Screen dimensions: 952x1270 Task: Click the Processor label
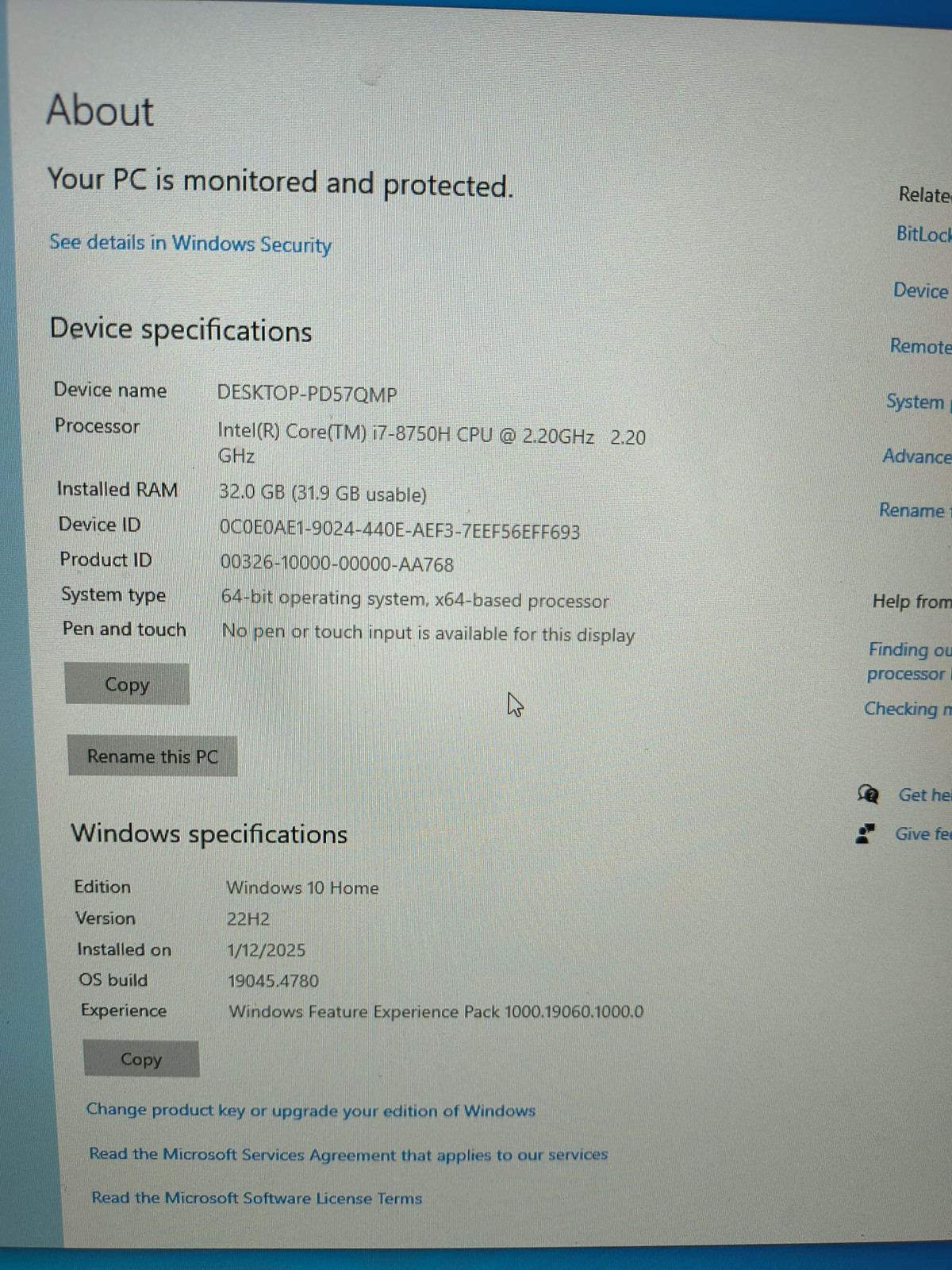(97, 426)
